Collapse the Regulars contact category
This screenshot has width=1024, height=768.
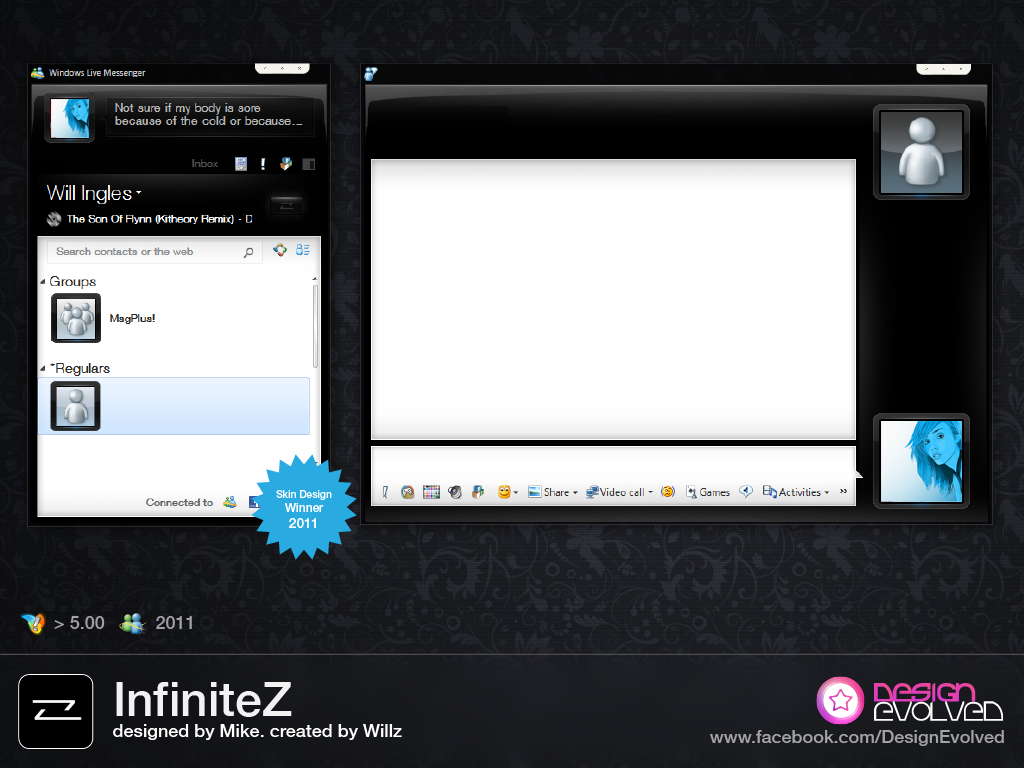43,369
